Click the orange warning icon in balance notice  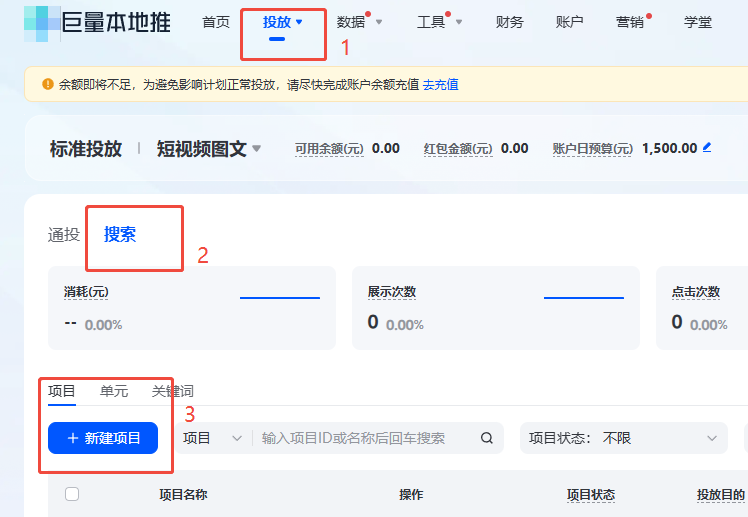point(48,84)
